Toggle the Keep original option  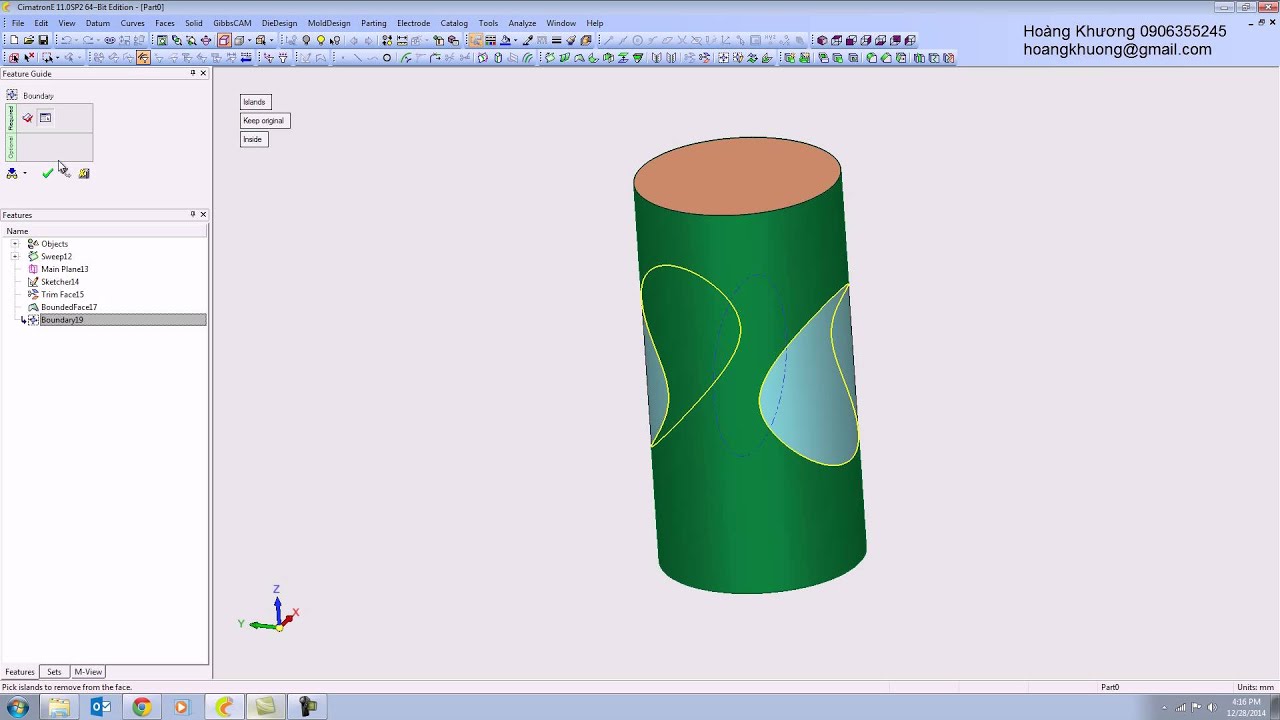(x=265, y=120)
